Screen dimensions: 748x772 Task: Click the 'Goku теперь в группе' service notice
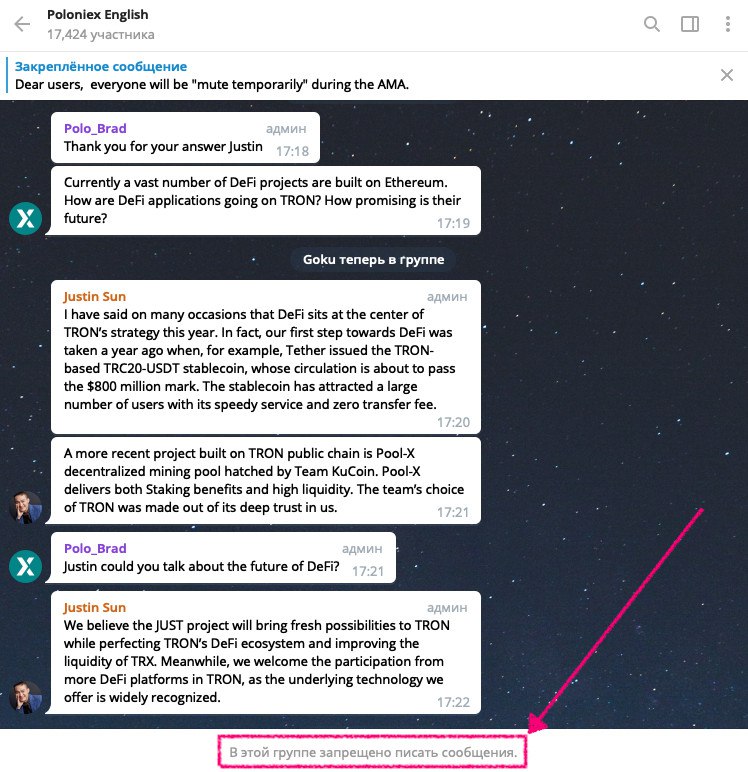373,259
